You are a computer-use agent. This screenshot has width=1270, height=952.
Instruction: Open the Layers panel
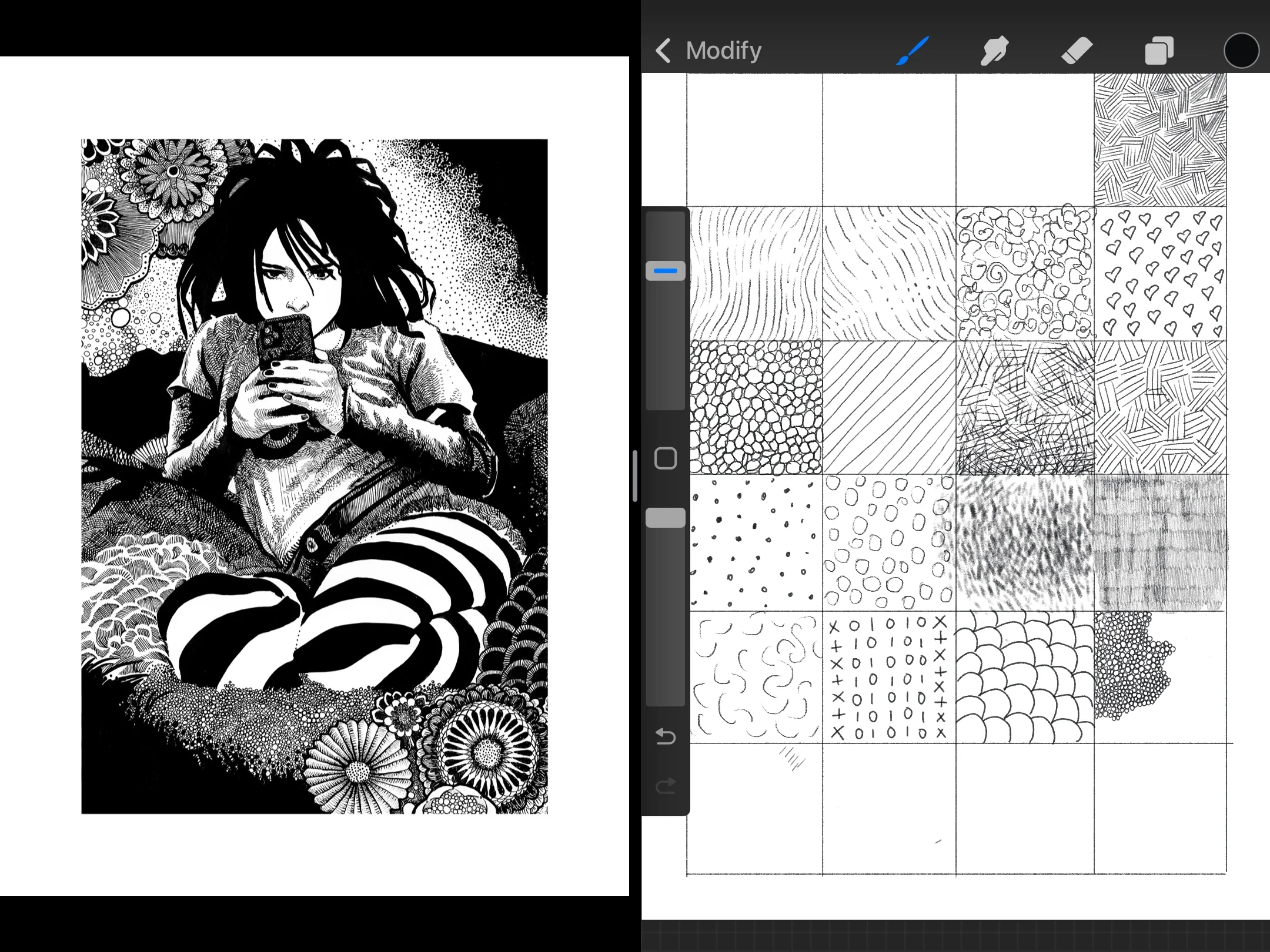(x=1159, y=51)
